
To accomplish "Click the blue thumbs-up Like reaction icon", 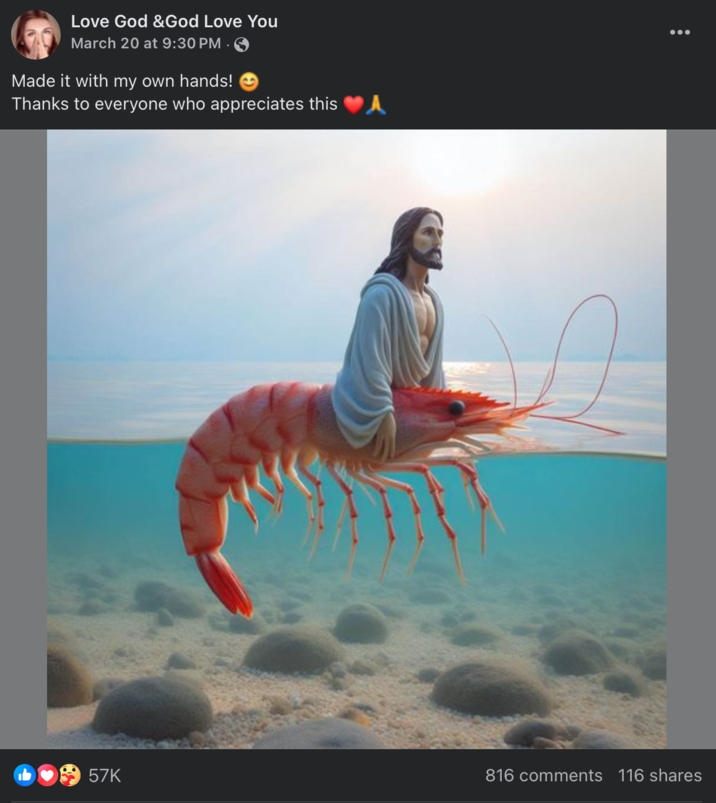I will pyautogui.click(x=24, y=775).
